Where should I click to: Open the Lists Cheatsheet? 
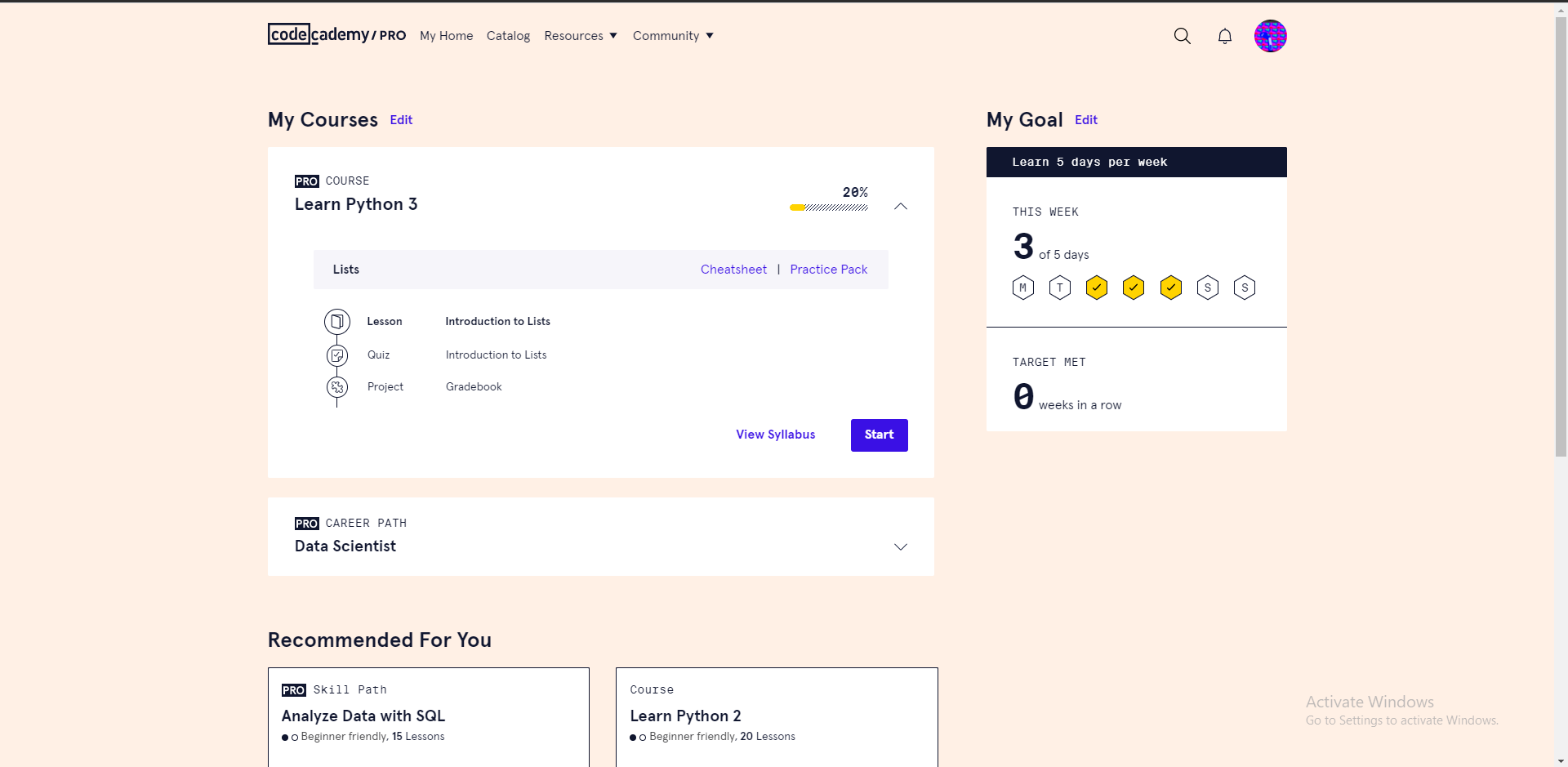pyautogui.click(x=733, y=270)
